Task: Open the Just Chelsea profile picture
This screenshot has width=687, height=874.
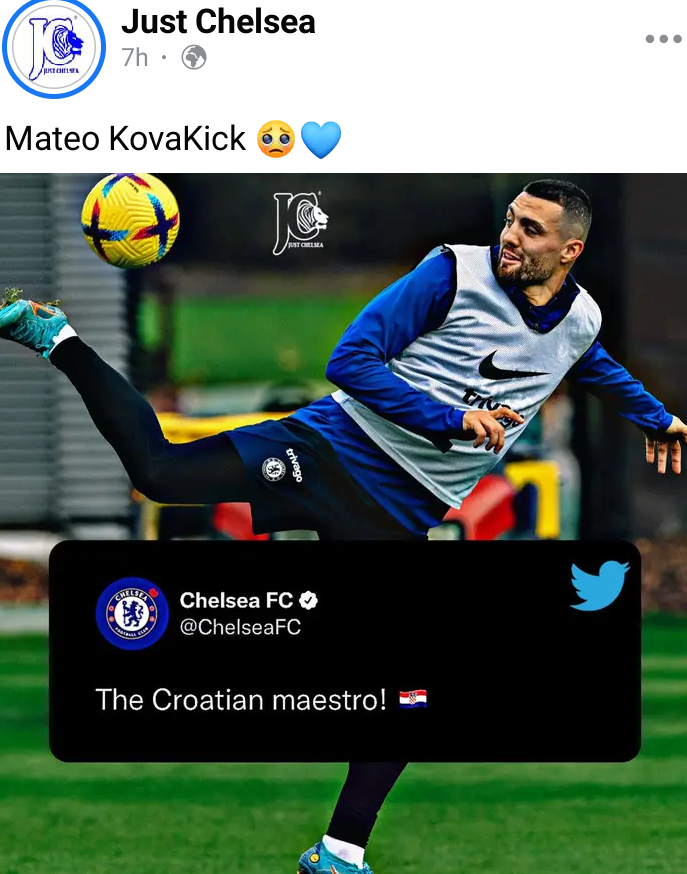Action: 53,47
